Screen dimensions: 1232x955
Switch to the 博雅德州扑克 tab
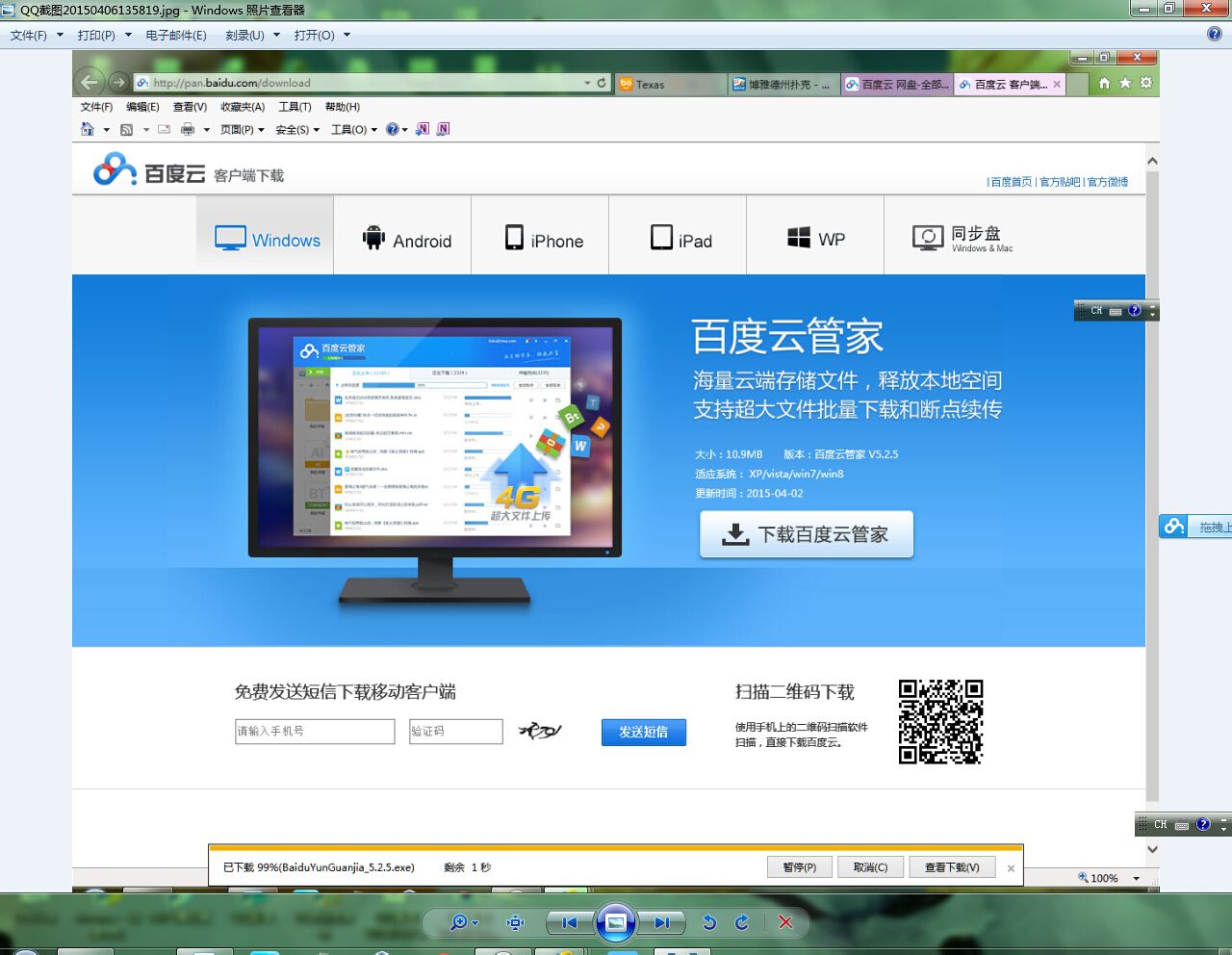783,84
